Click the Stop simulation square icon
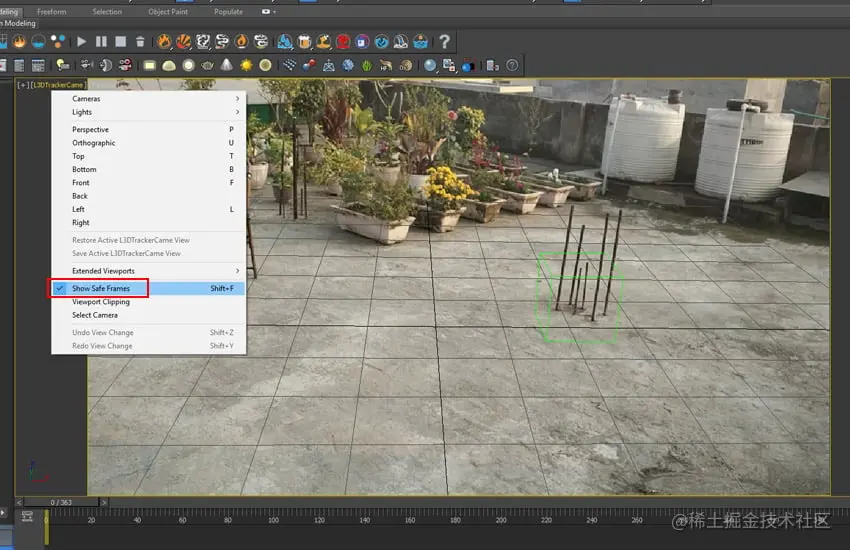This screenshot has height=550, width=850. coord(120,41)
